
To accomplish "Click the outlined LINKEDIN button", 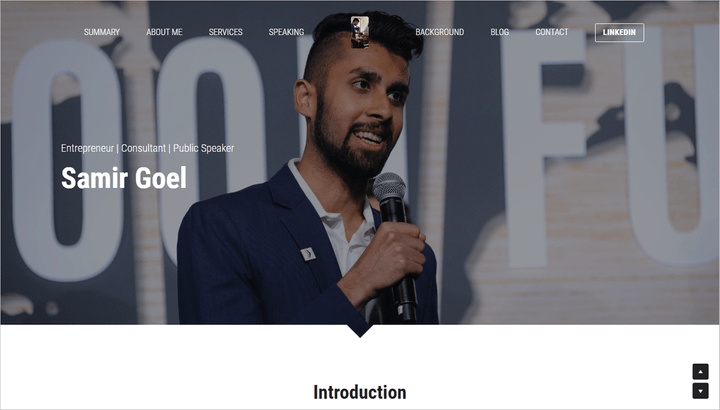I will point(619,33).
